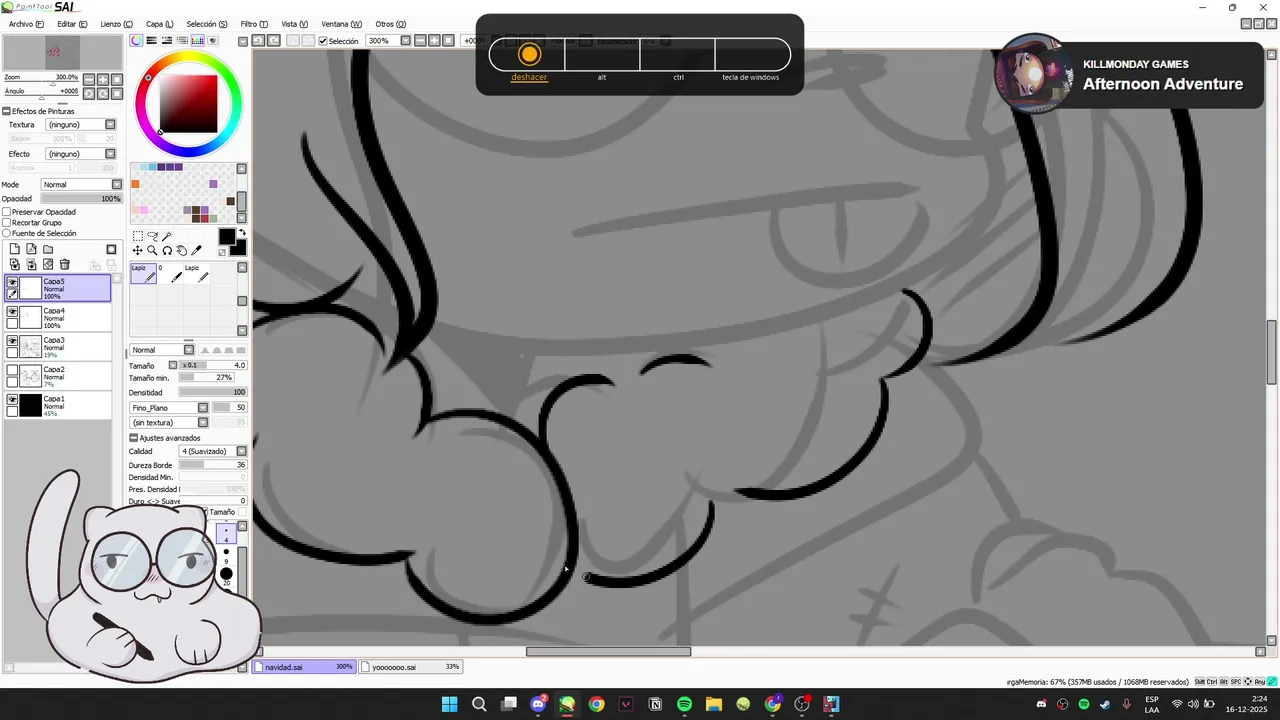
Task: Show the color wheel panel
Action: tap(137, 41)
